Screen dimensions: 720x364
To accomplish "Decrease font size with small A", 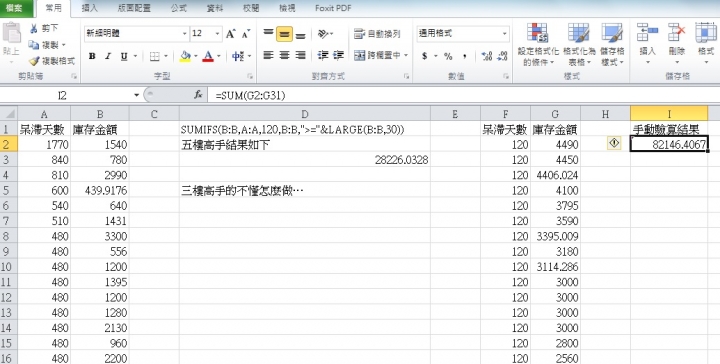I will pos(246,34).
